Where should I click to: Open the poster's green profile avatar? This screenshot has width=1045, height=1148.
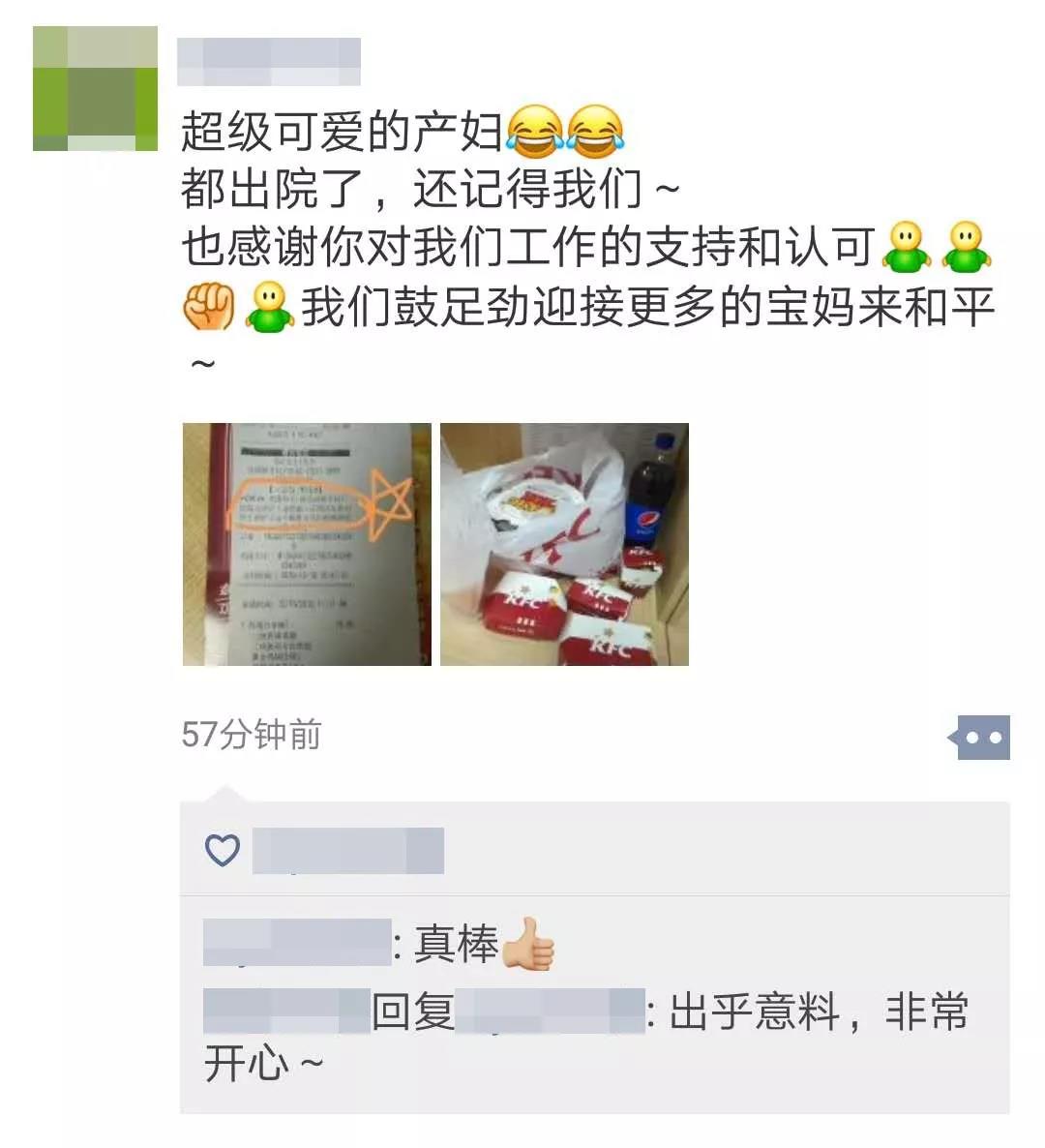pos(95,89)
